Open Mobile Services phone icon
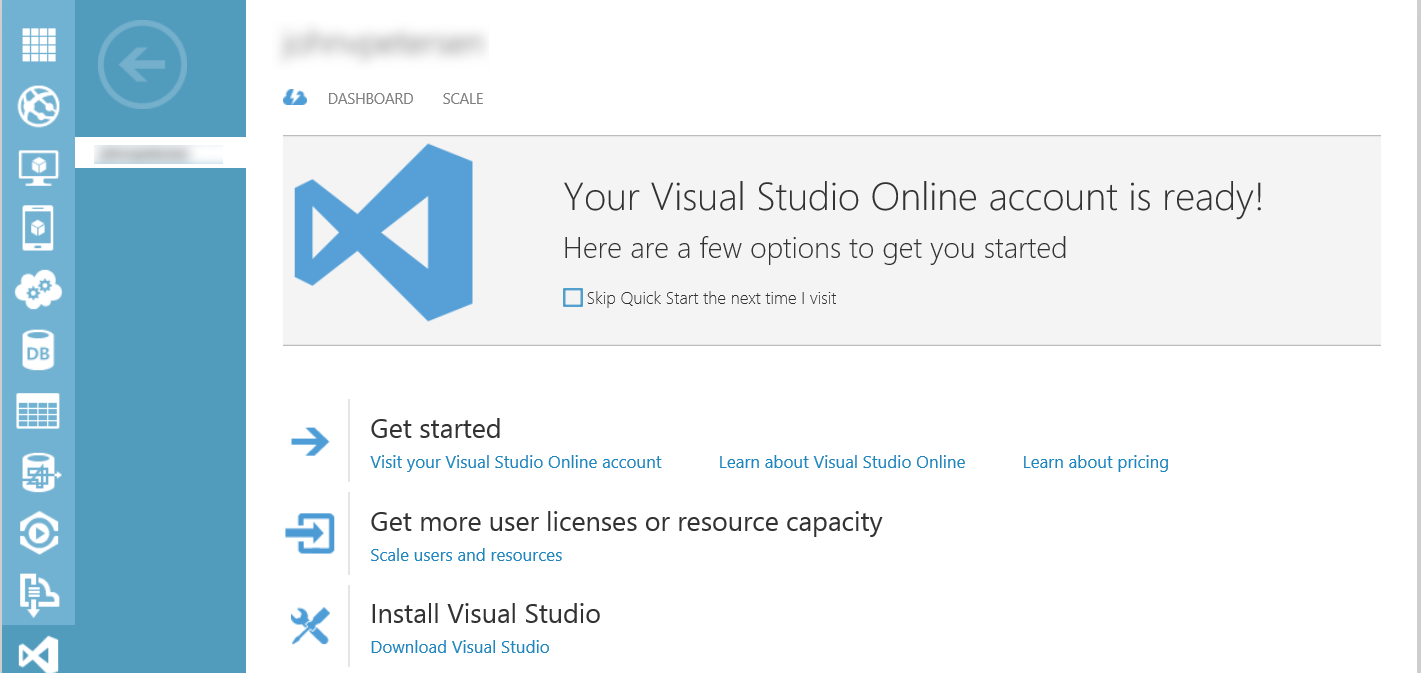 pos(38,228)
